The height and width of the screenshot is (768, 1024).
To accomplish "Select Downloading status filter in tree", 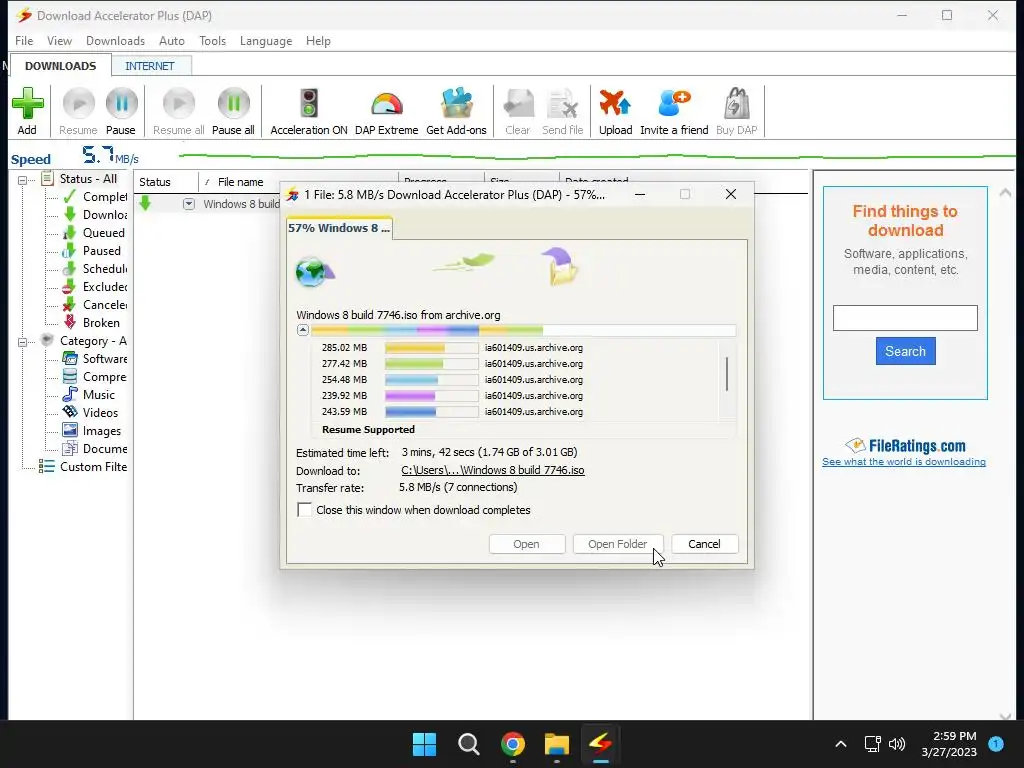I will (x=95, y=215).
